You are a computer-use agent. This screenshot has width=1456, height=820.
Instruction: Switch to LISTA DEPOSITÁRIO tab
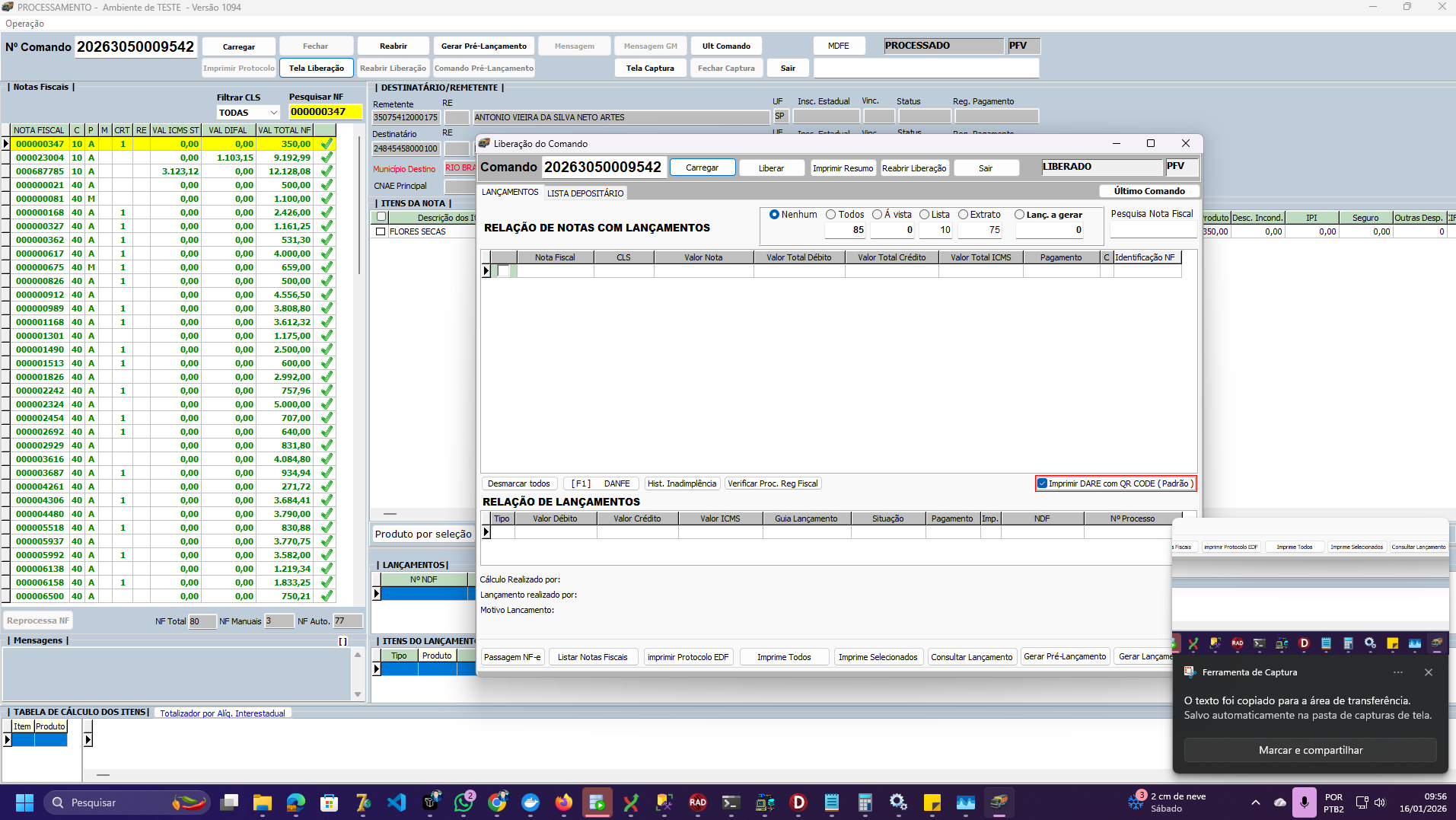click(585, 193)
